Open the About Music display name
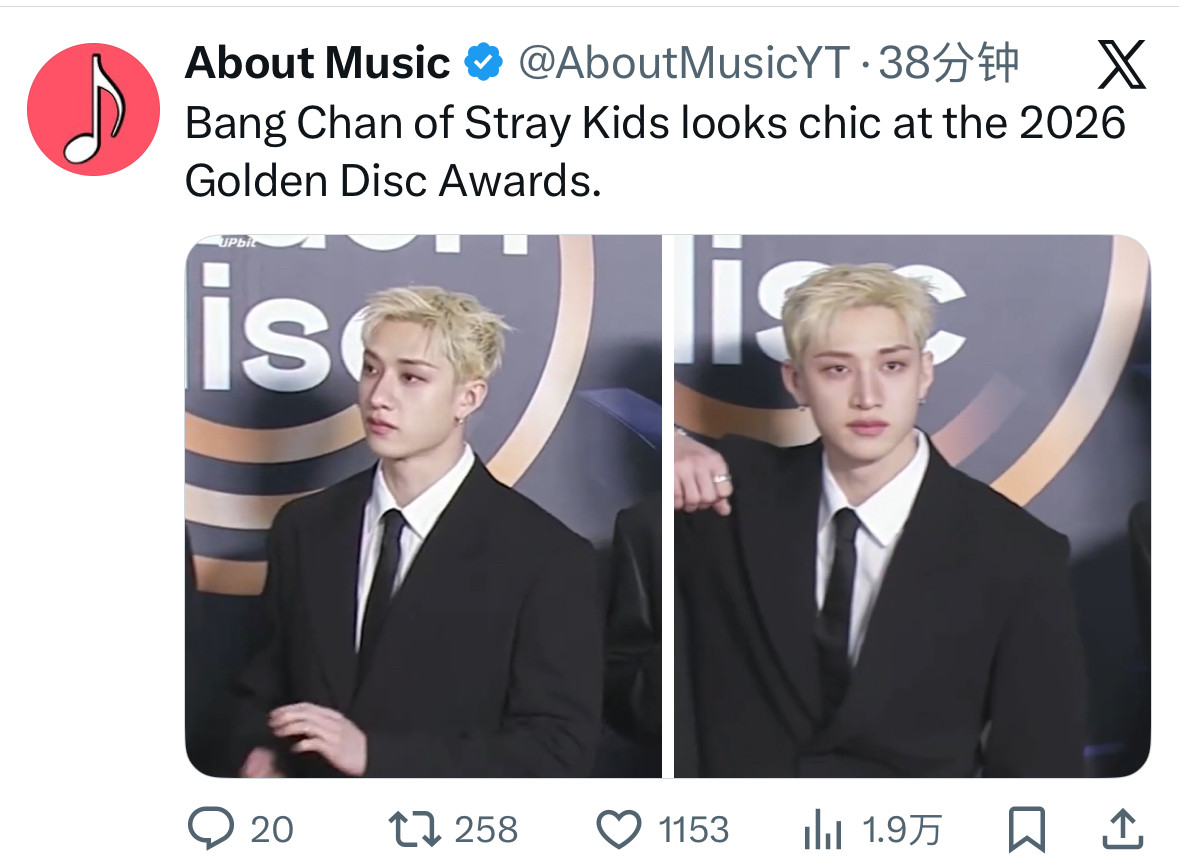The image size is (1179, 858). (x=317, y=62)
